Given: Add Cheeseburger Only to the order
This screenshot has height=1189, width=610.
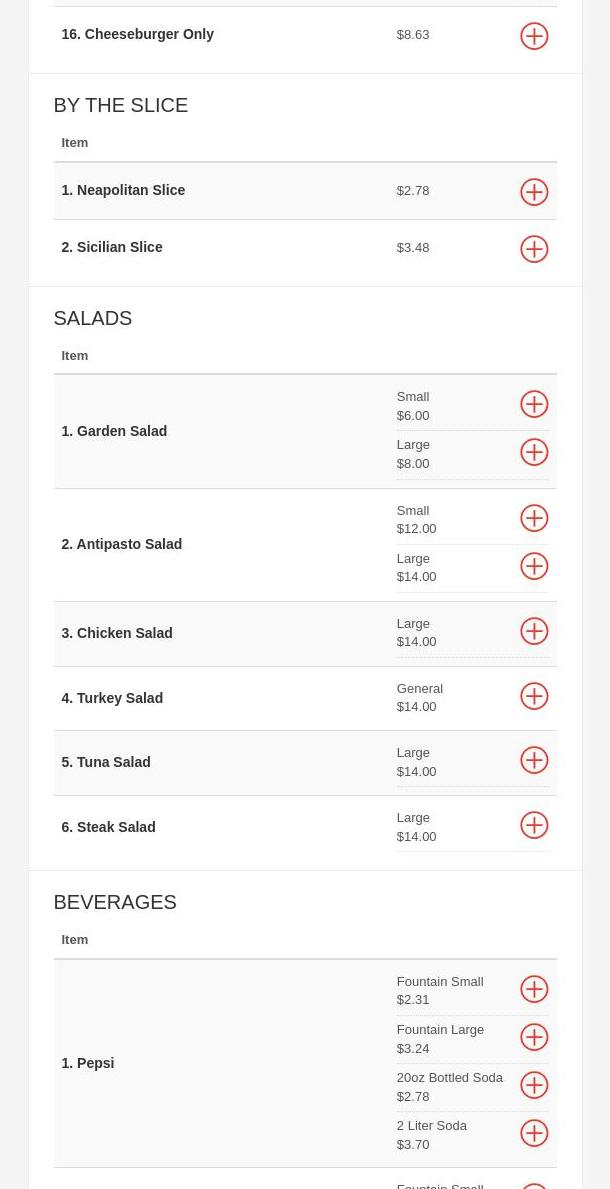Looking at the screenshot, I should pos(534,36).
